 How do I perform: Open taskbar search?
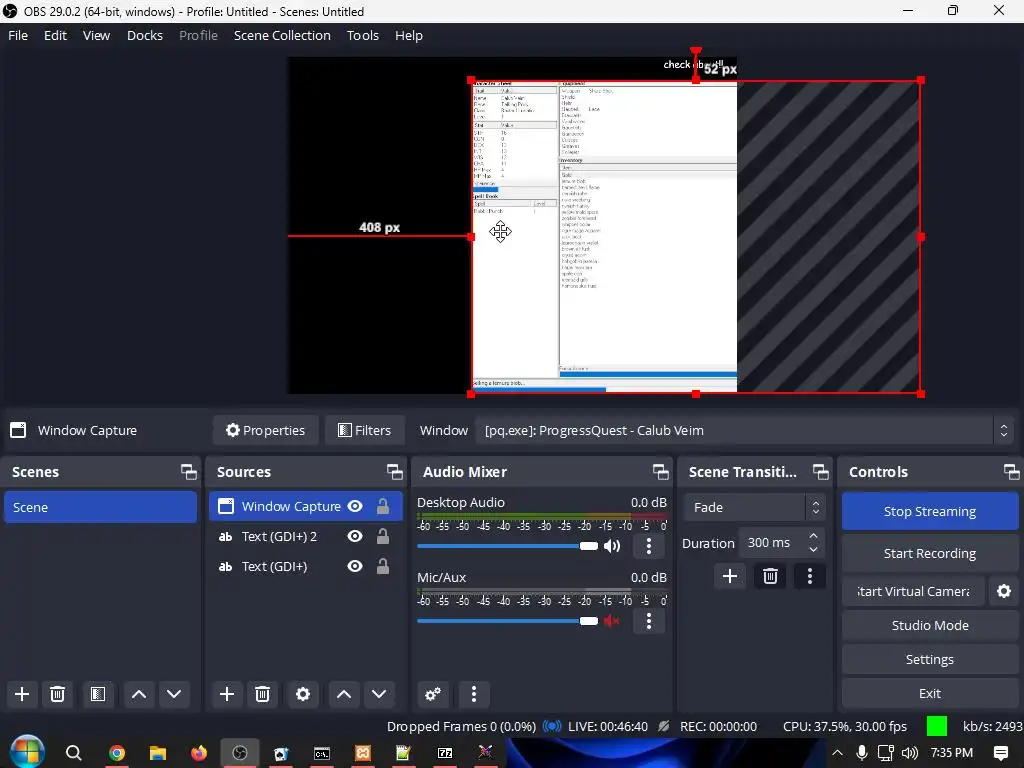74,753
